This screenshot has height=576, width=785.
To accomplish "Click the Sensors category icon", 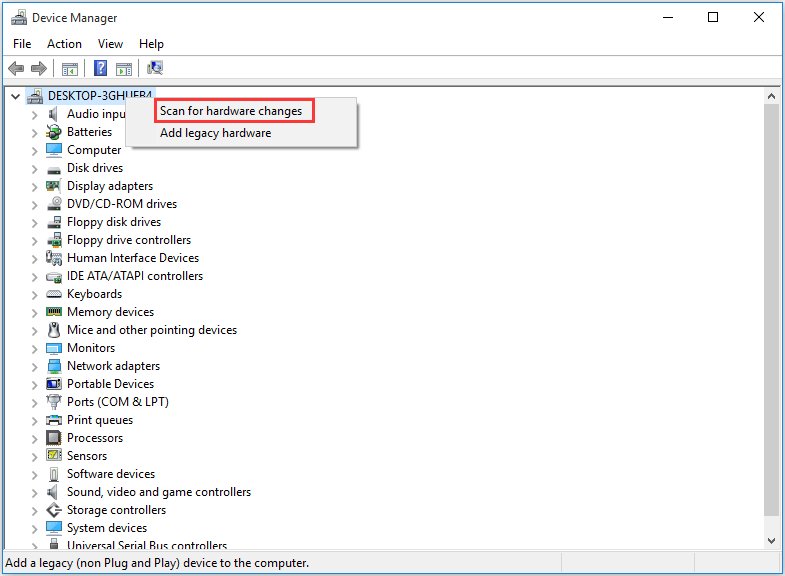I will [x=54, y=455].
